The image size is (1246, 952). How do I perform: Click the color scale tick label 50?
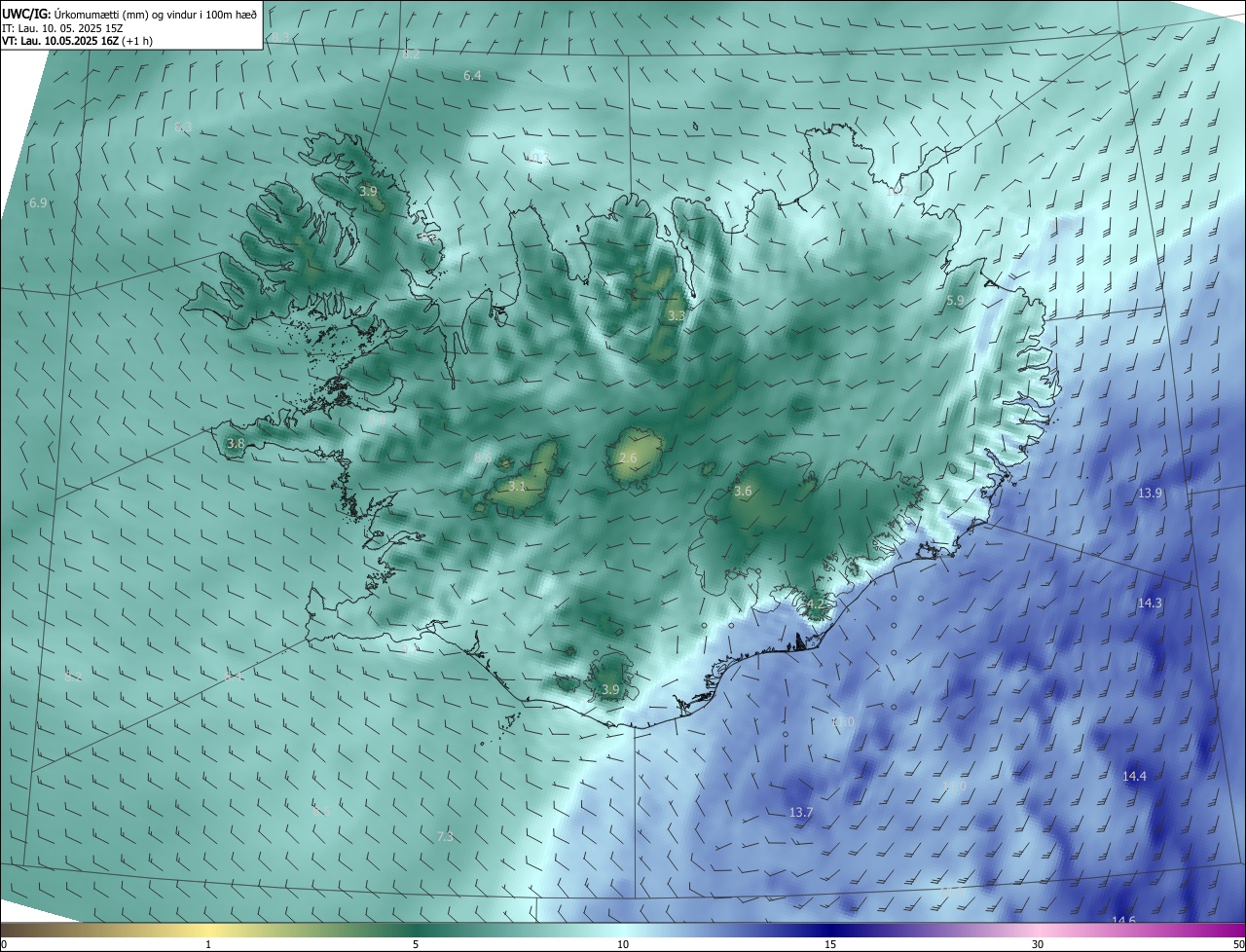click(1238, 944)
